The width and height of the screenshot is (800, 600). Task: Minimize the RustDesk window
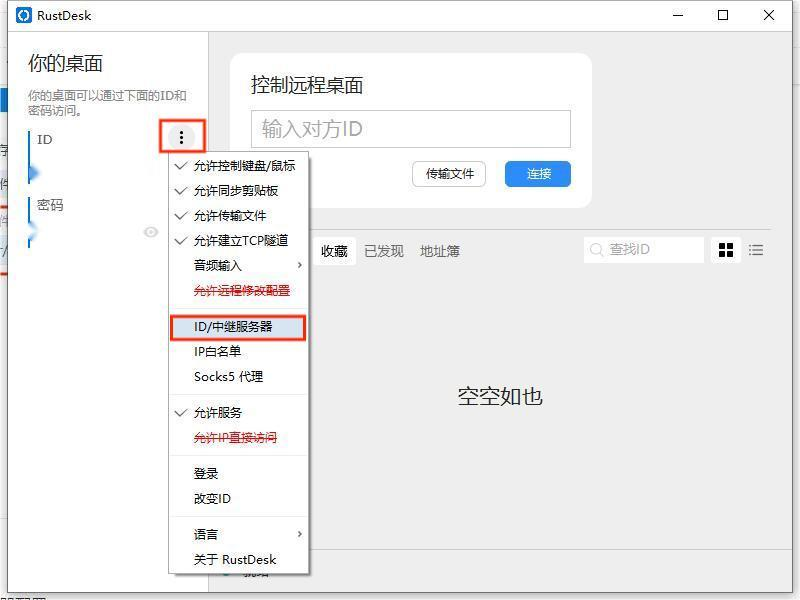tap(678, 15)
